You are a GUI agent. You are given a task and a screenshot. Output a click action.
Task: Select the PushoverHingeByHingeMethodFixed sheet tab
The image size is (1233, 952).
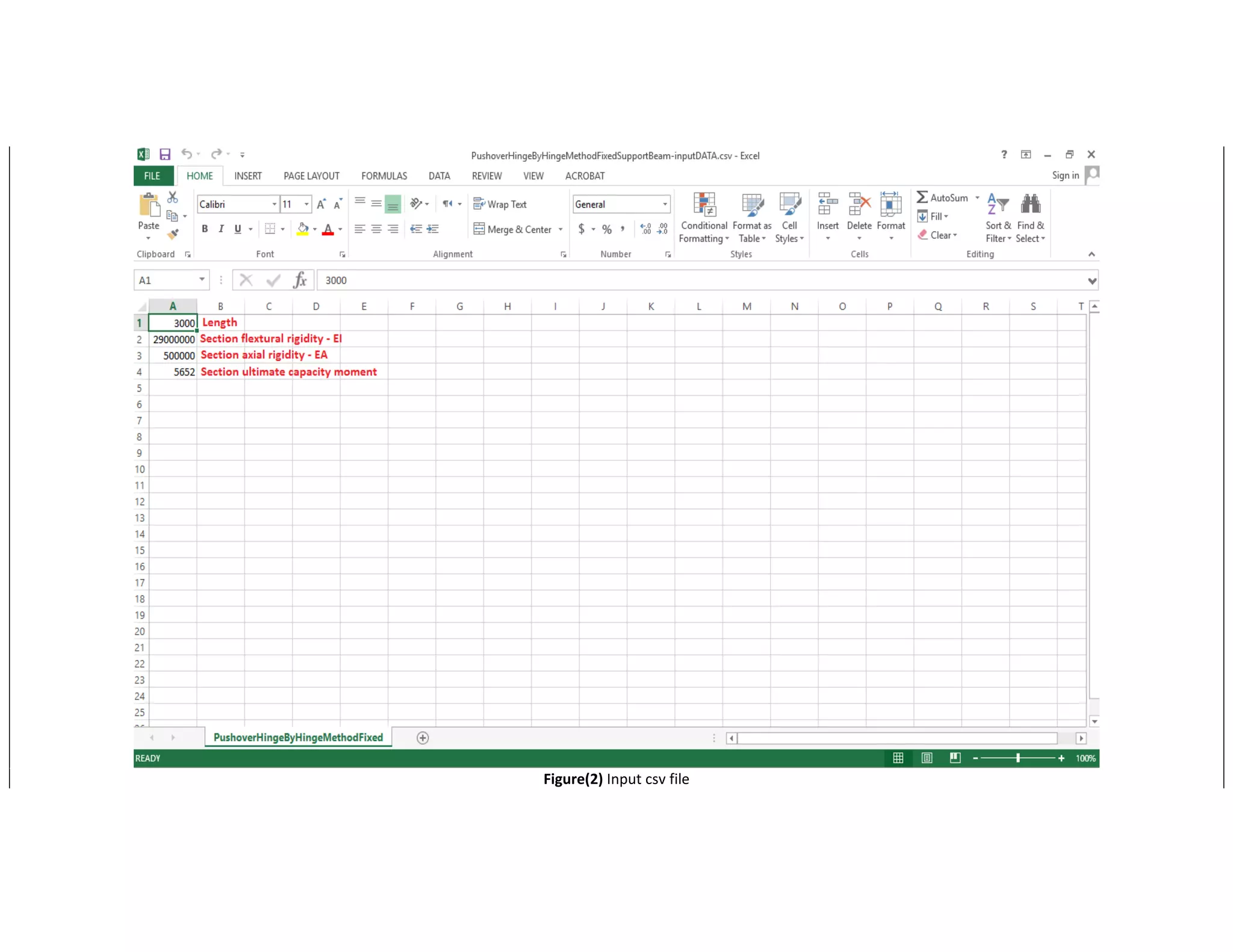298,738
